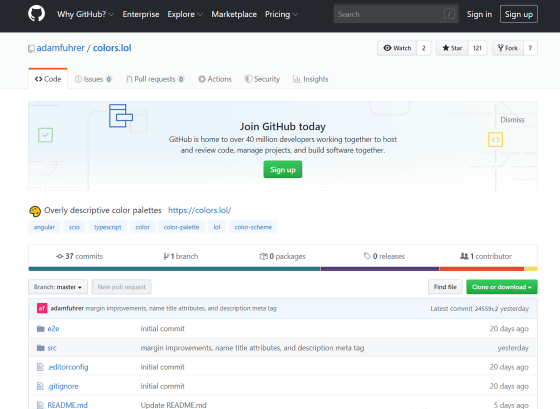Click the tag icon beside 0 releases
The height and width of the screenshot is (409, 560).
click(x=367, y=256)
